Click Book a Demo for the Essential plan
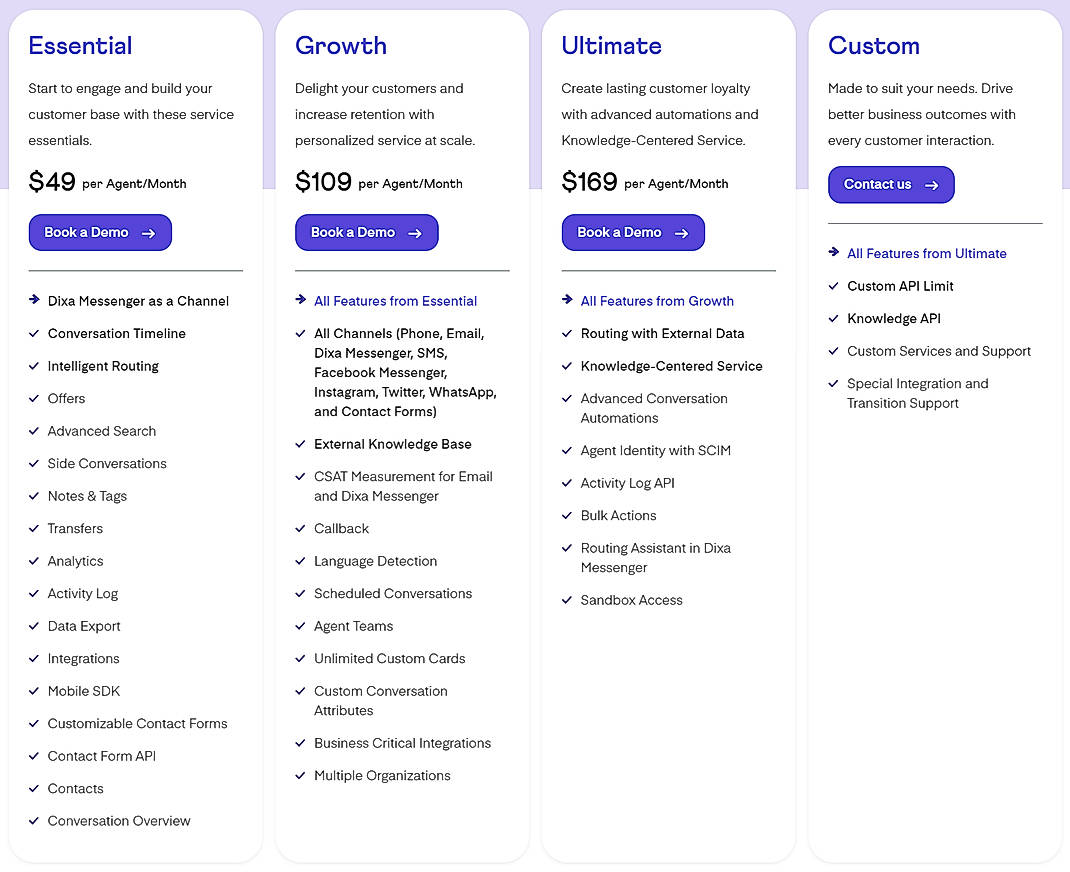The height and width of the screenshot is (872, 1070). 100,232
